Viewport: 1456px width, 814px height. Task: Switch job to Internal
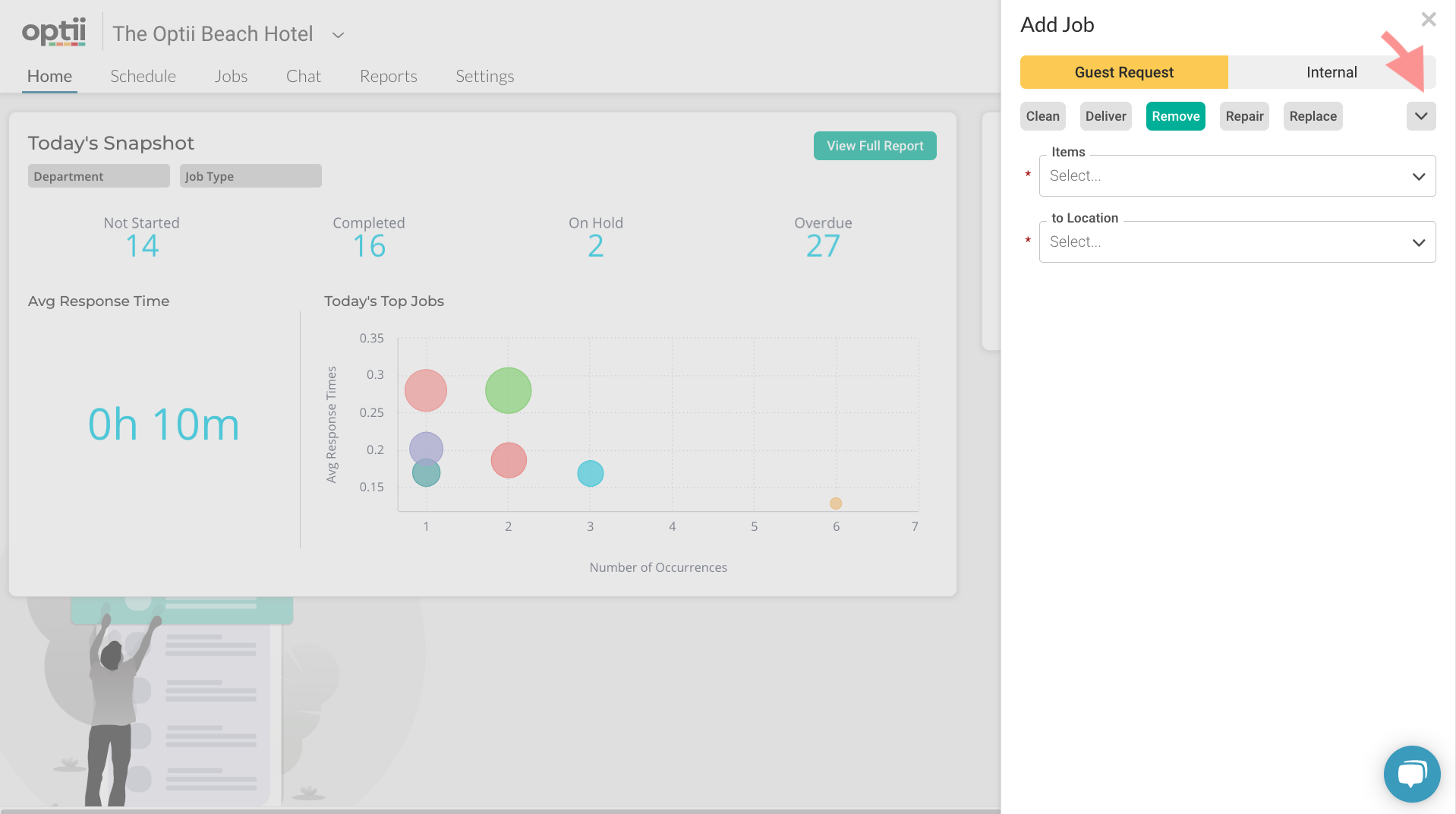click(1332, 72)
